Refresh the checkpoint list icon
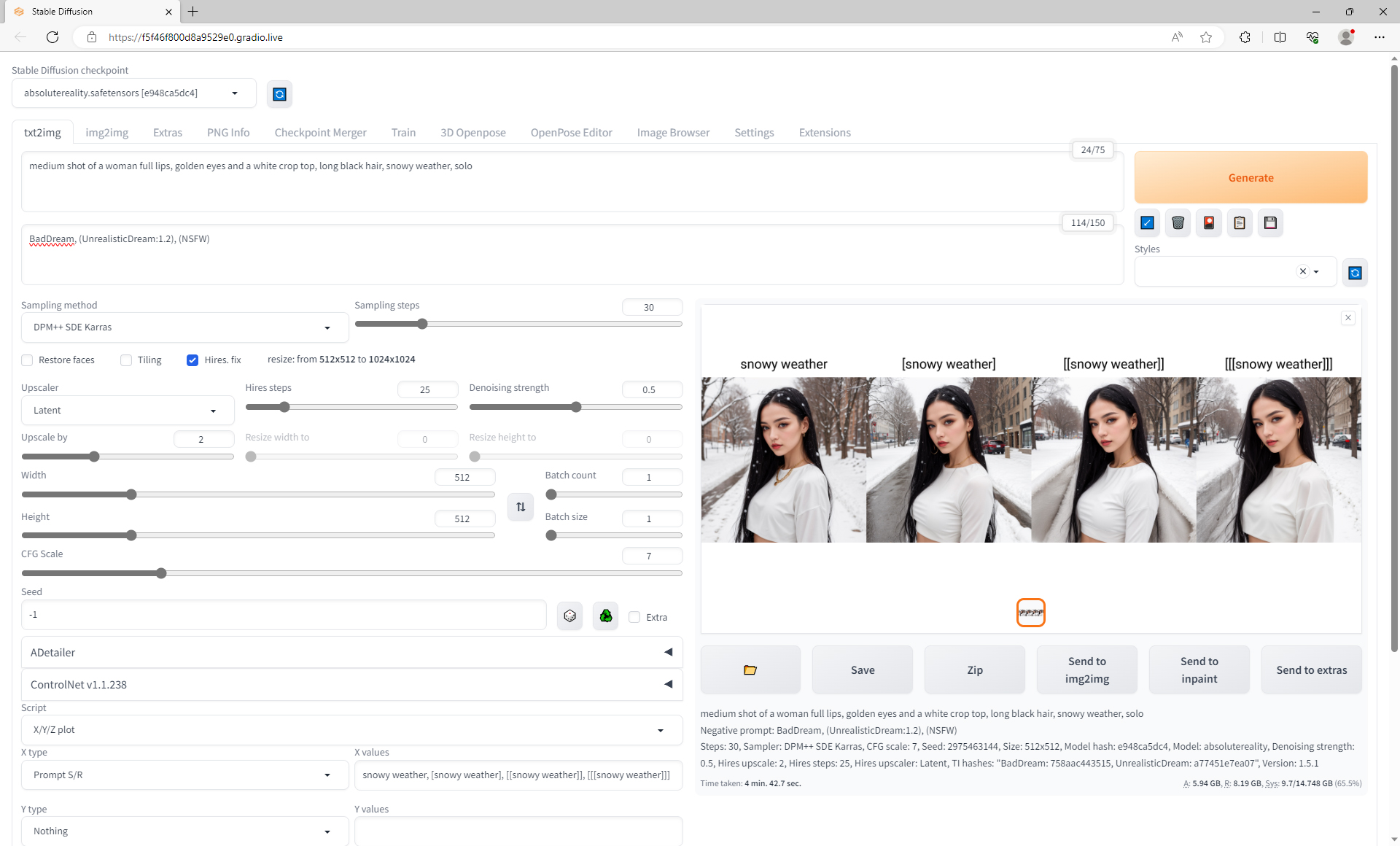 [x=279, y=94]
